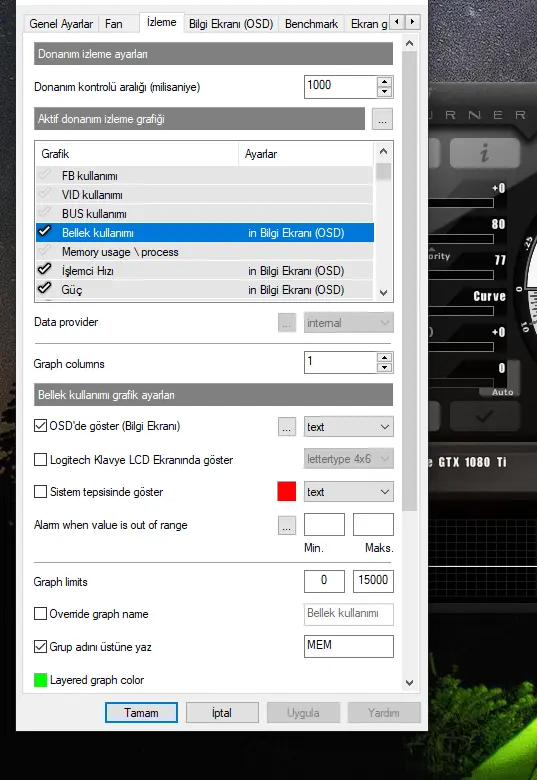Switch to the Genel Ayarlar tab
Viewport: 537px width, 780px height.
(x=61, y=24)
